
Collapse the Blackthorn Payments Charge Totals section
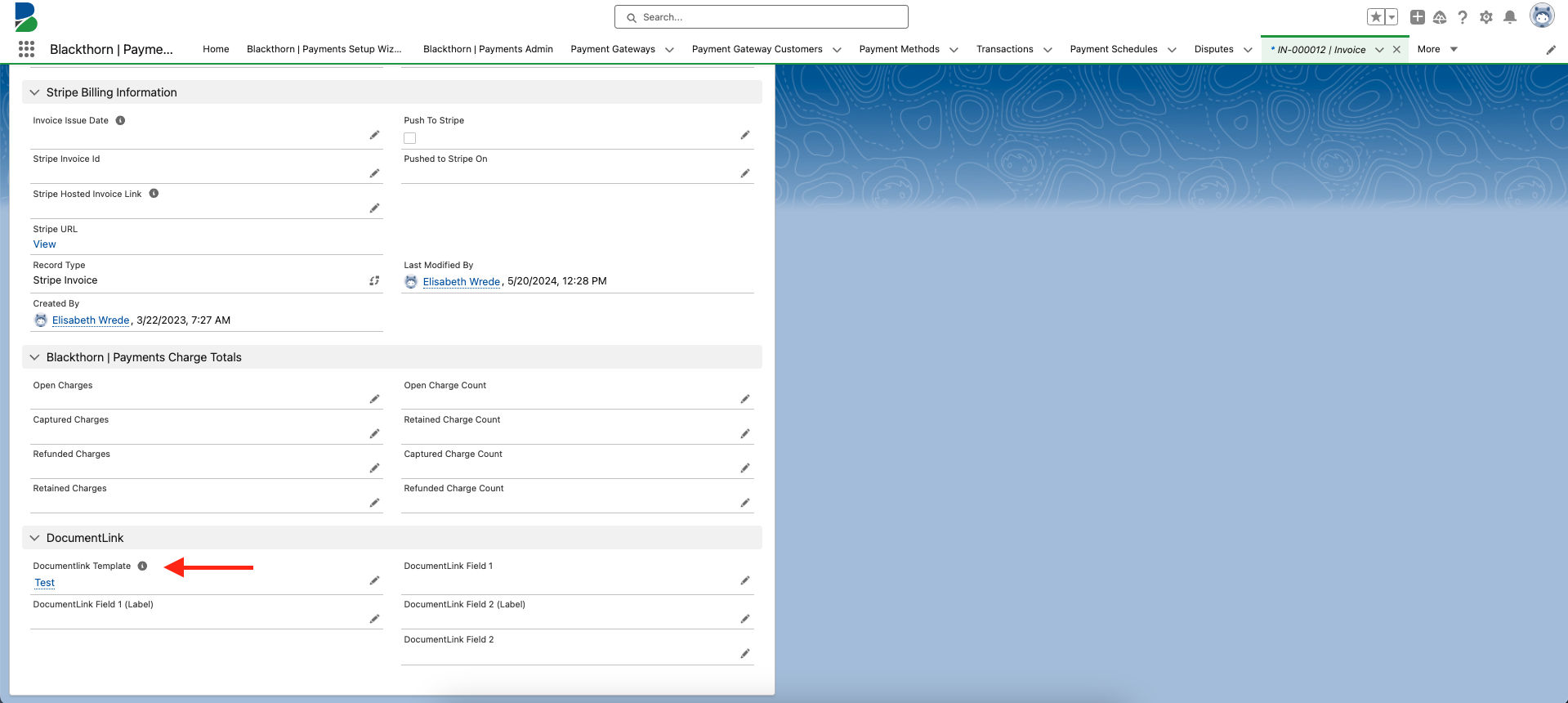click(34, 357)
